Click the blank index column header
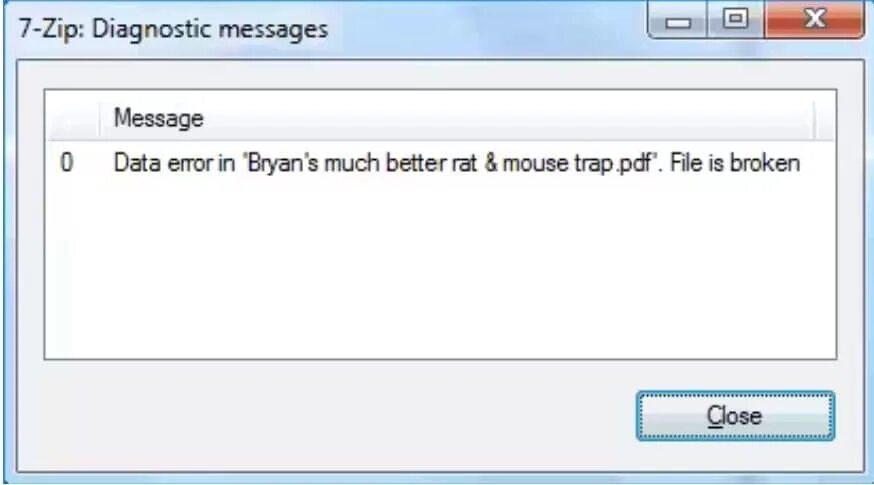Screen dimensions: 874x485 pyautogui.click(x=72, y=118)
